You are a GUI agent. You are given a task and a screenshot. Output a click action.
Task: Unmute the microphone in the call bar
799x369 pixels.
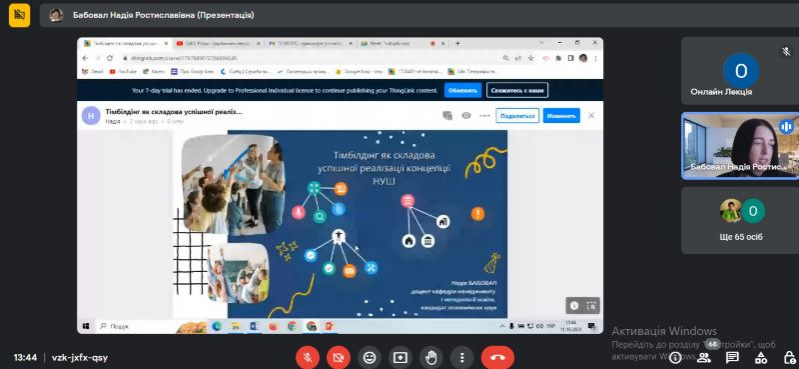(x=308, y=357)
